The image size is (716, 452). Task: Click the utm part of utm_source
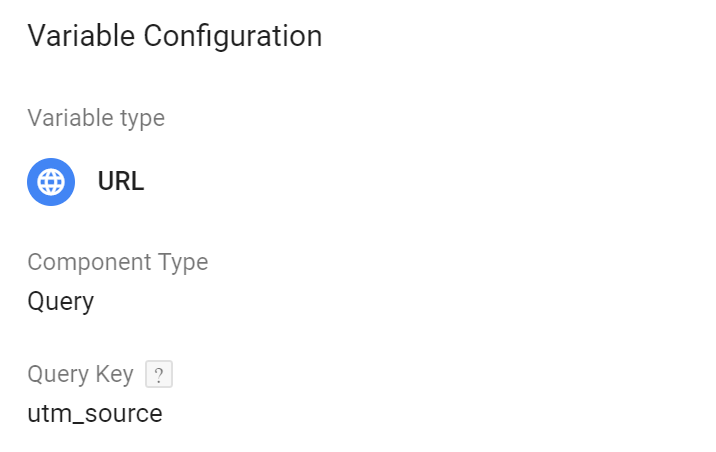[x=50, y=414]
